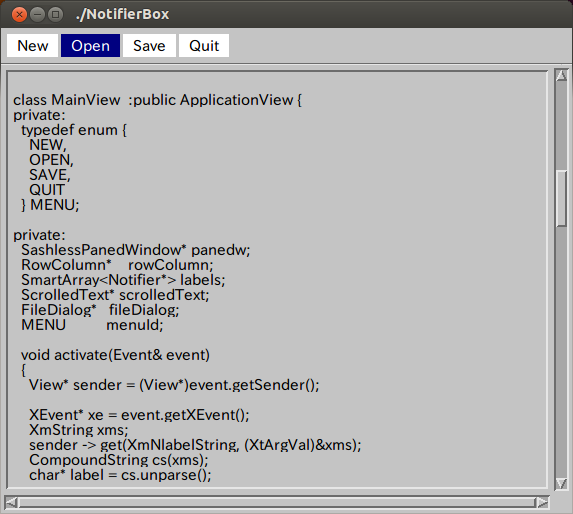Image resolution: width=573 pixels, height=514 pixels.
Task: Click the horizontal scrollbar left arrow
Action: pos(11,503)
